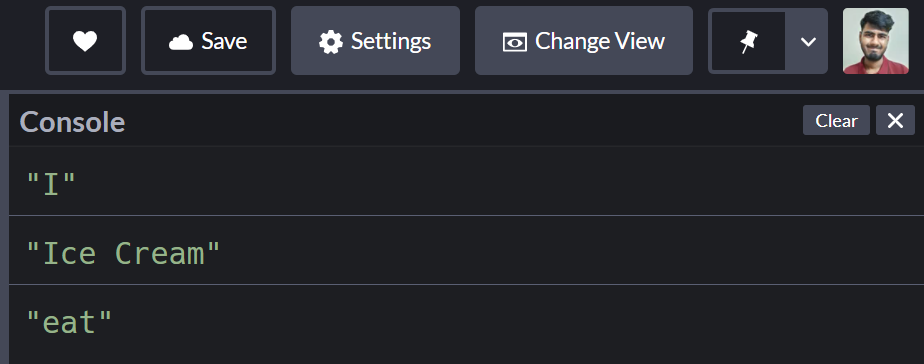Clear the console output
The image size is (924, 364).
pos(836,120)
